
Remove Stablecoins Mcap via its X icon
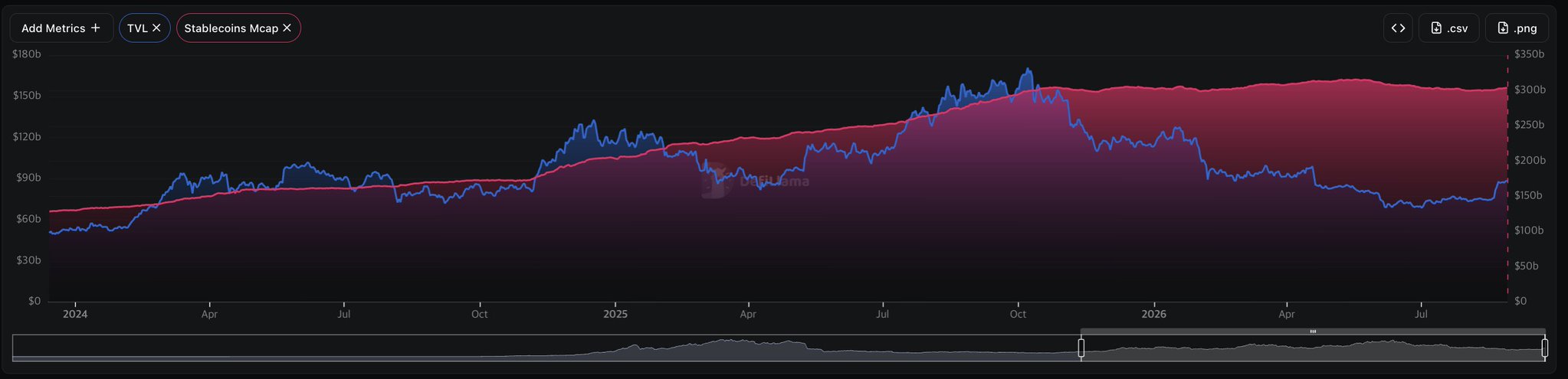287,28
